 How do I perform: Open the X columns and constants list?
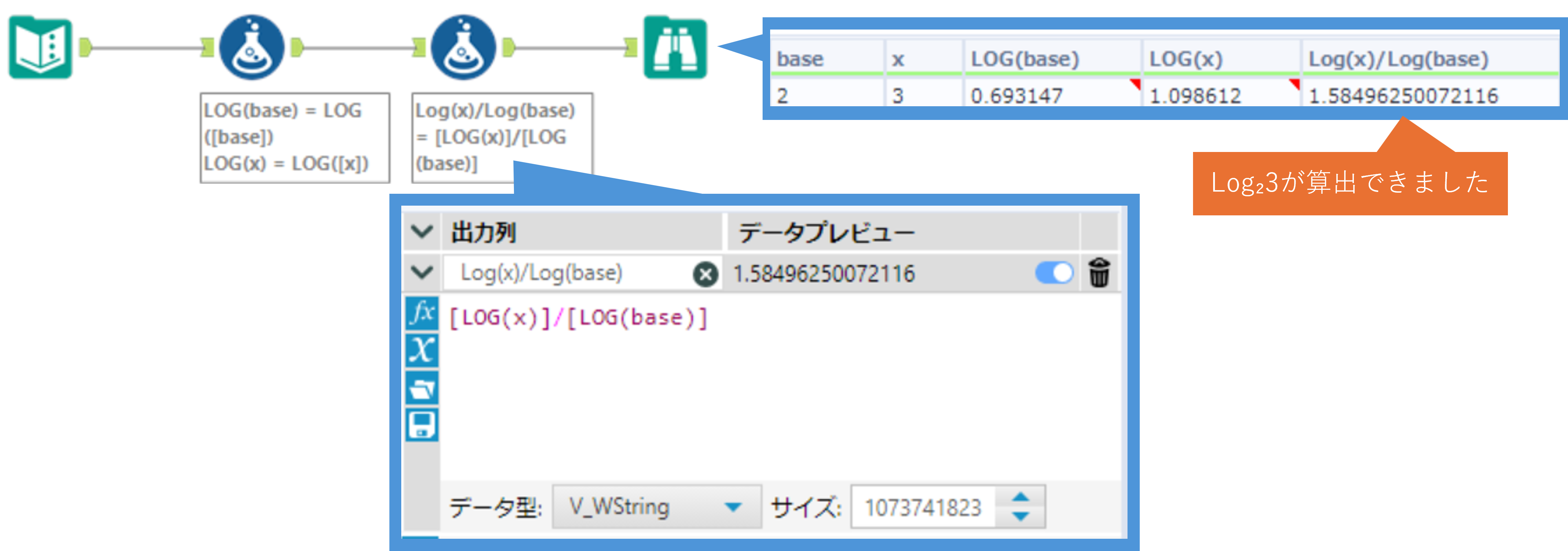(x=422, y=350)
